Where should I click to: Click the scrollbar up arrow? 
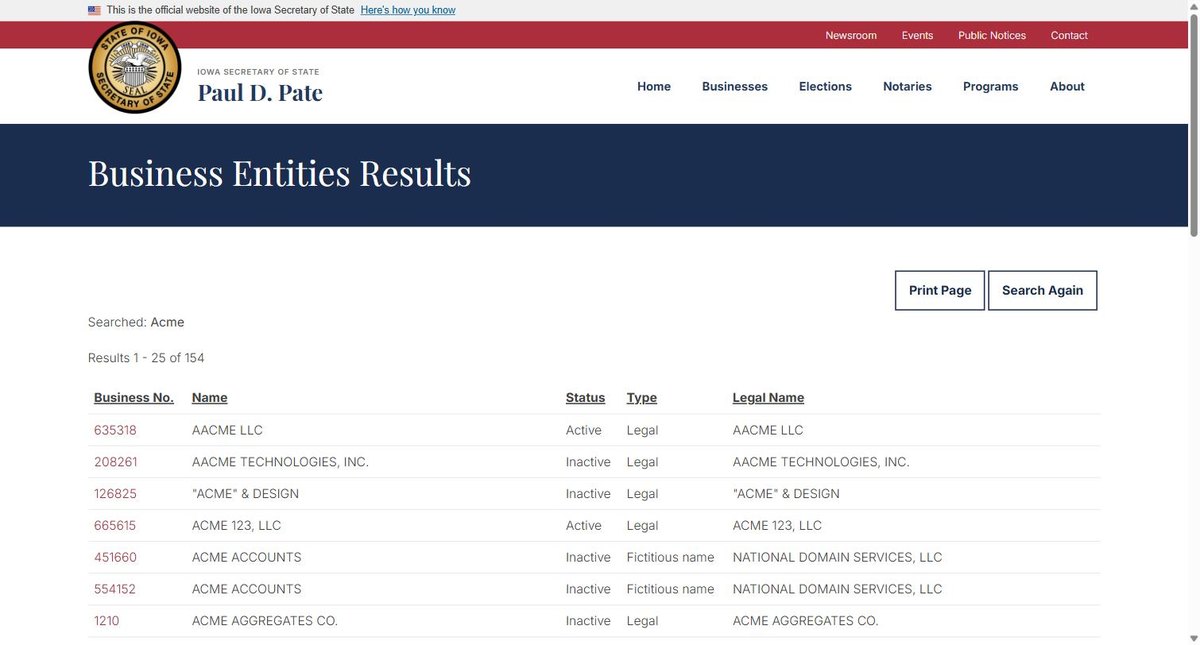point(1192,6)
